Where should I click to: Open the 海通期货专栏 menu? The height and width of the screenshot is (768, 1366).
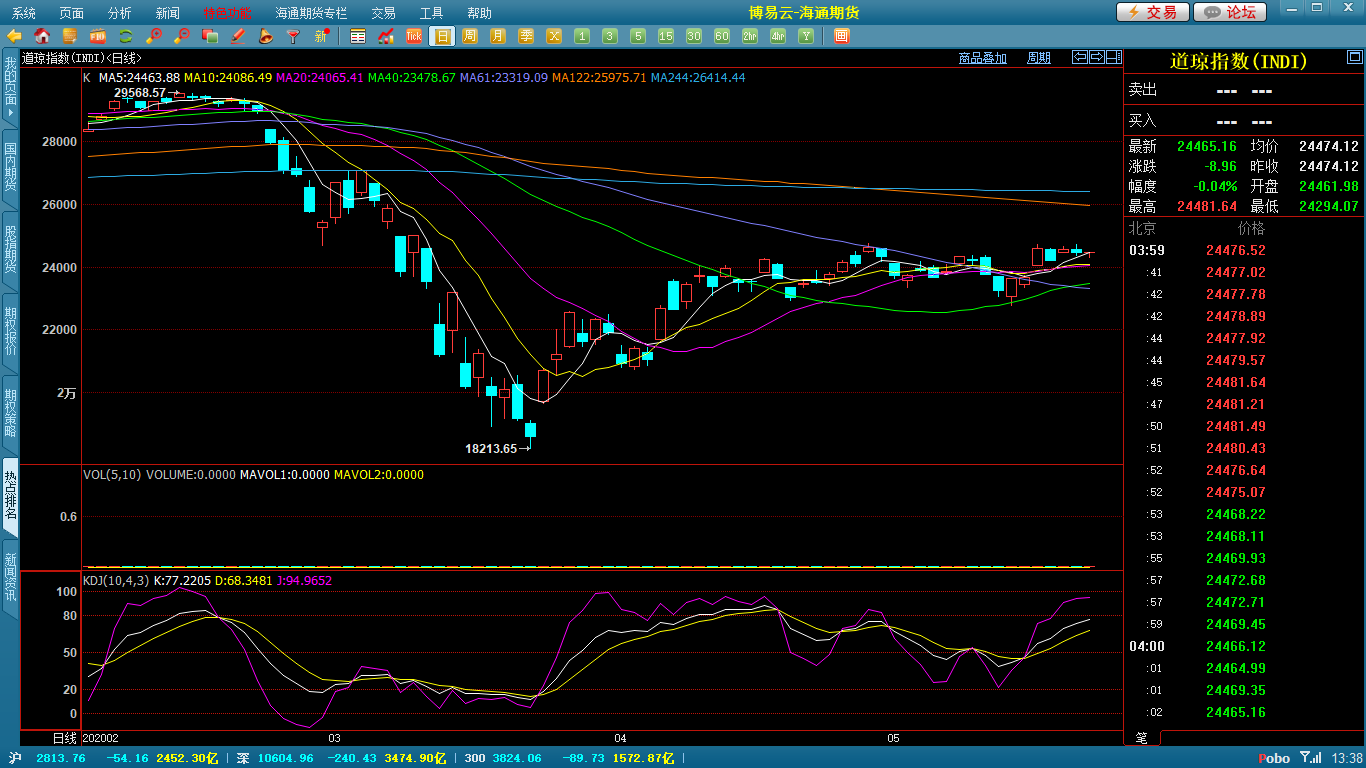click(x=311, y=13)
